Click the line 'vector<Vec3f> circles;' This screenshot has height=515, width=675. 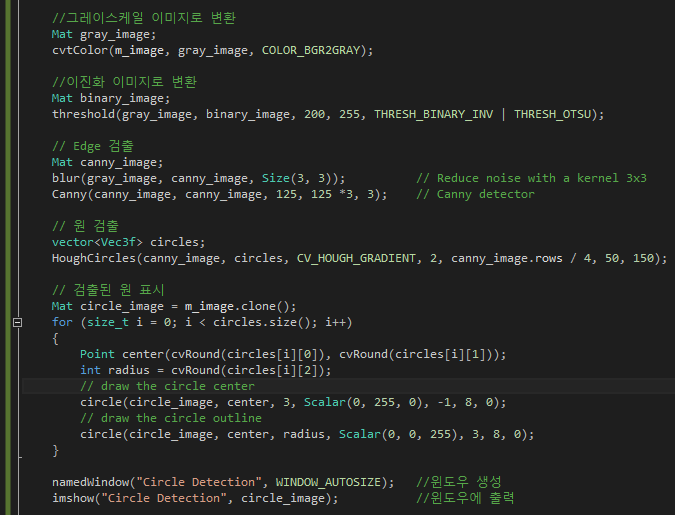pyautogui.click(x=128, y=242)
